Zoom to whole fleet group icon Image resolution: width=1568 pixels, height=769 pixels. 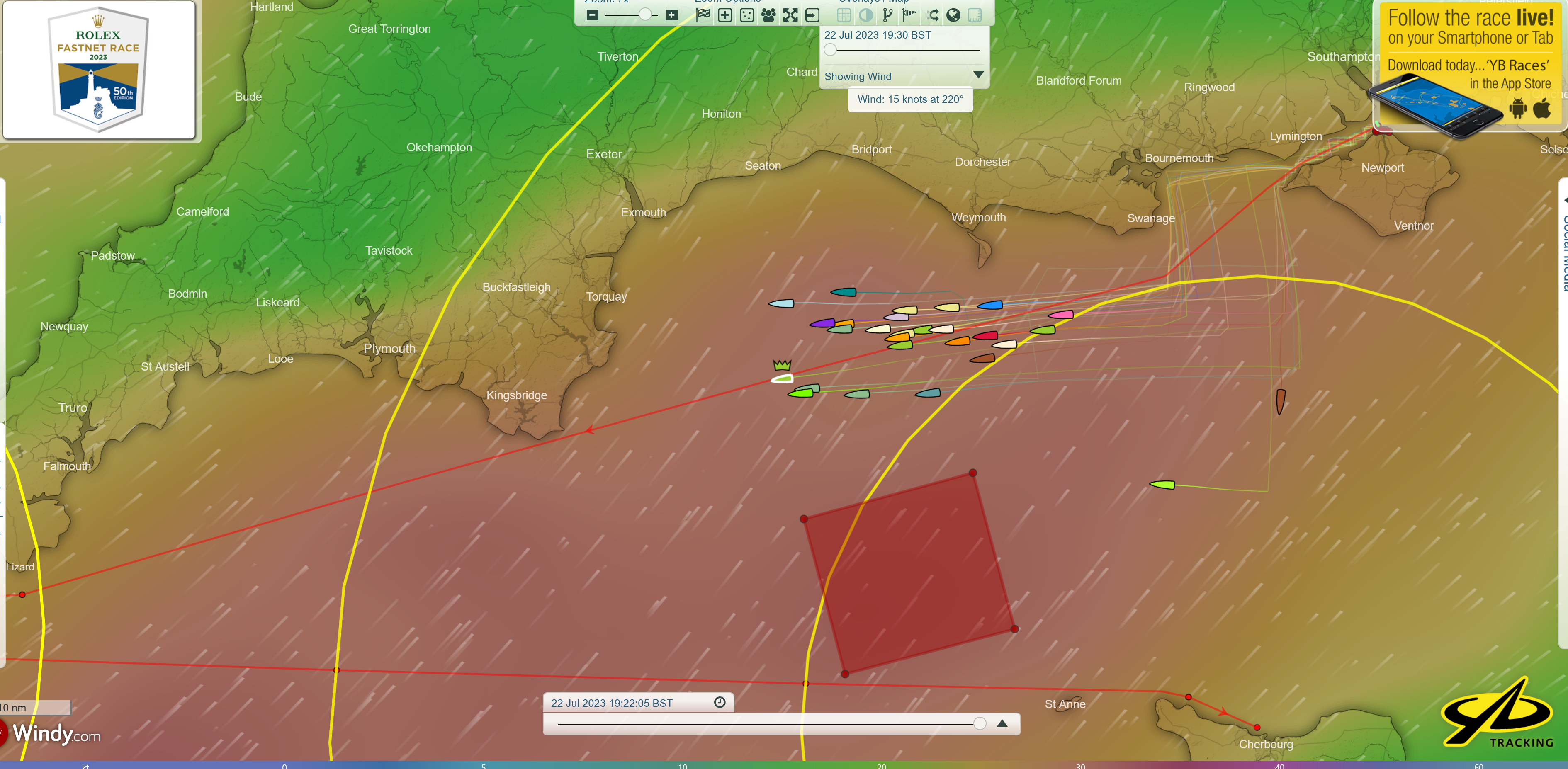769,15
